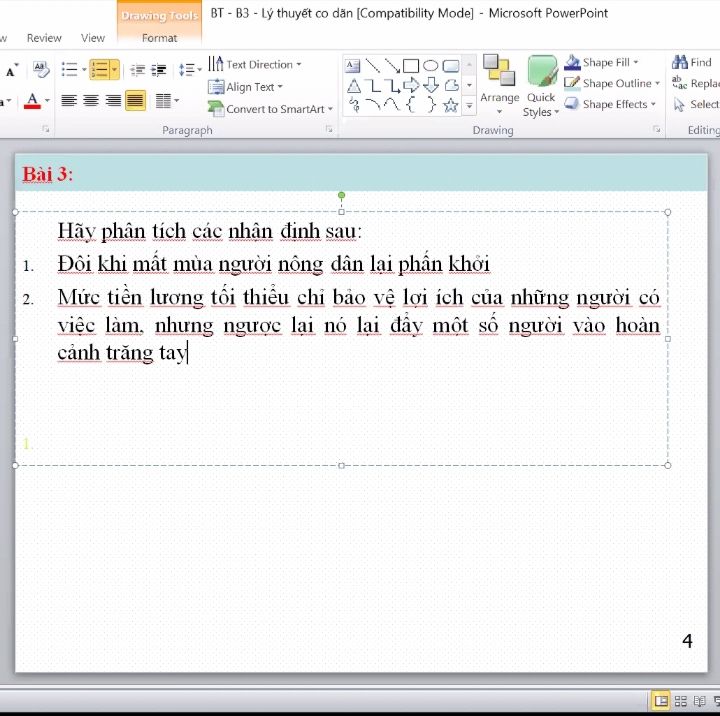
Task: Choose the 5-point star shape
Action: pos(451,105)
